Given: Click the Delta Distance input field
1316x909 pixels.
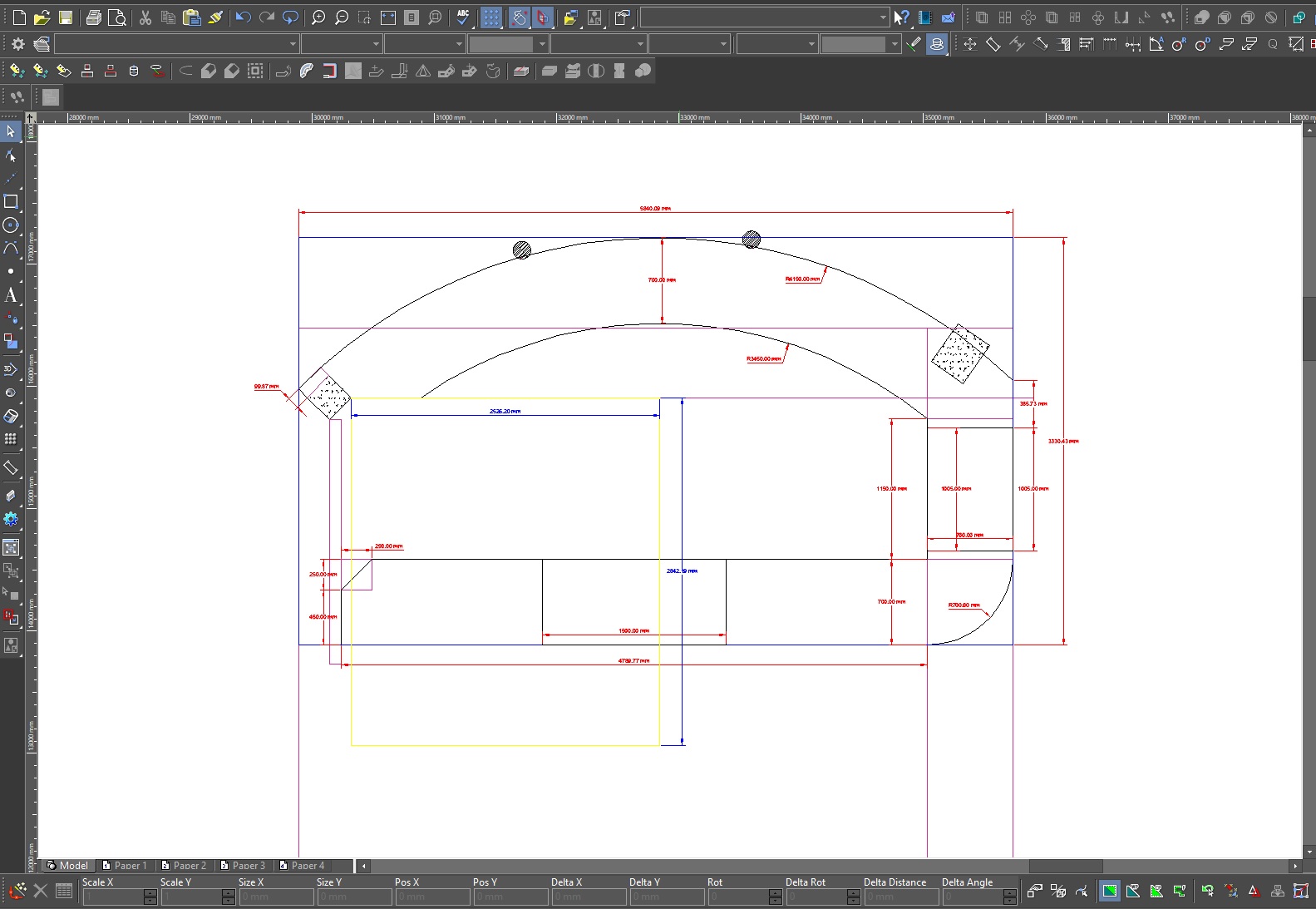Looking at the screenshot, I should [x=901, y=897].
